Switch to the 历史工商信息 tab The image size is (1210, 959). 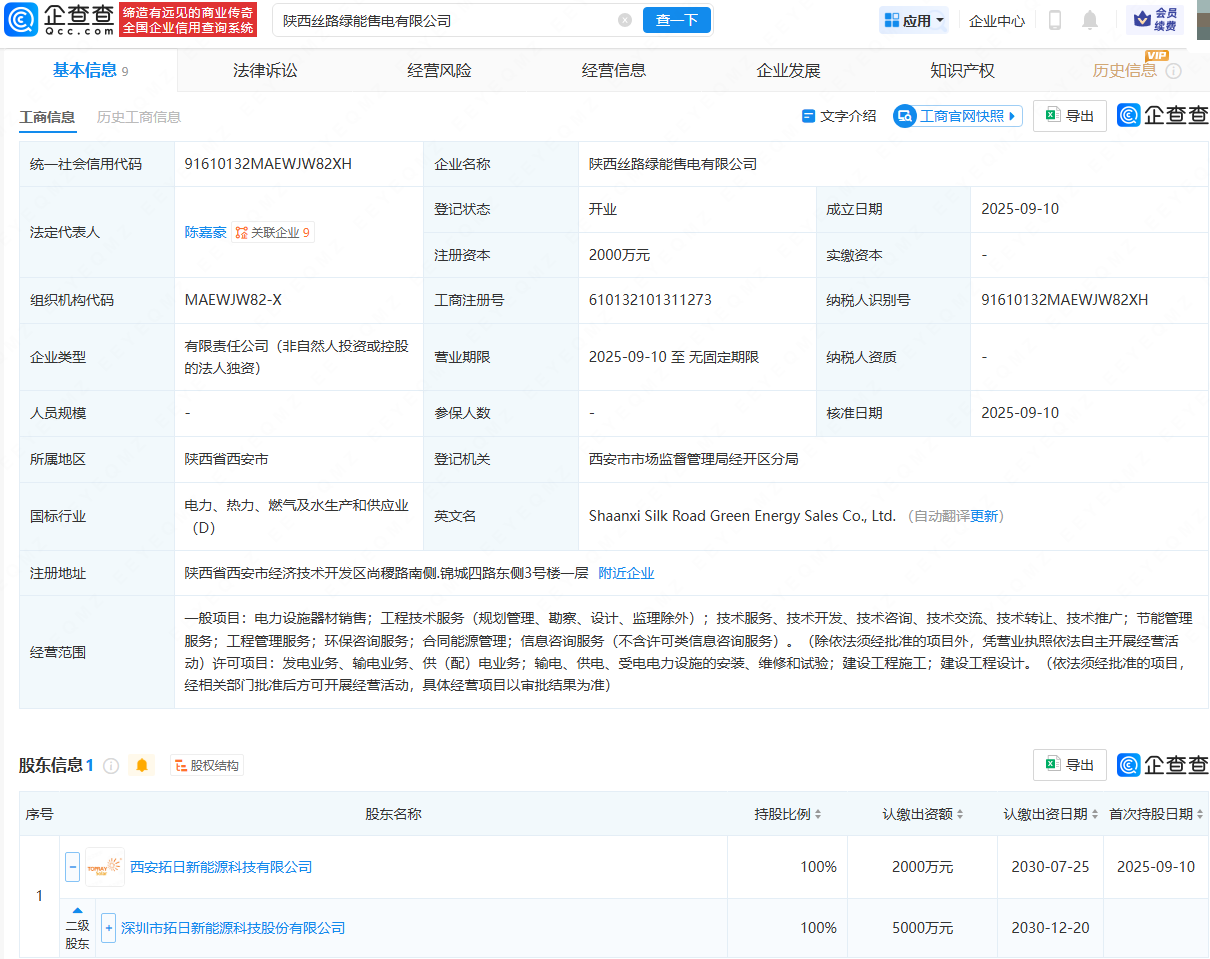click(x=141, y=116)
